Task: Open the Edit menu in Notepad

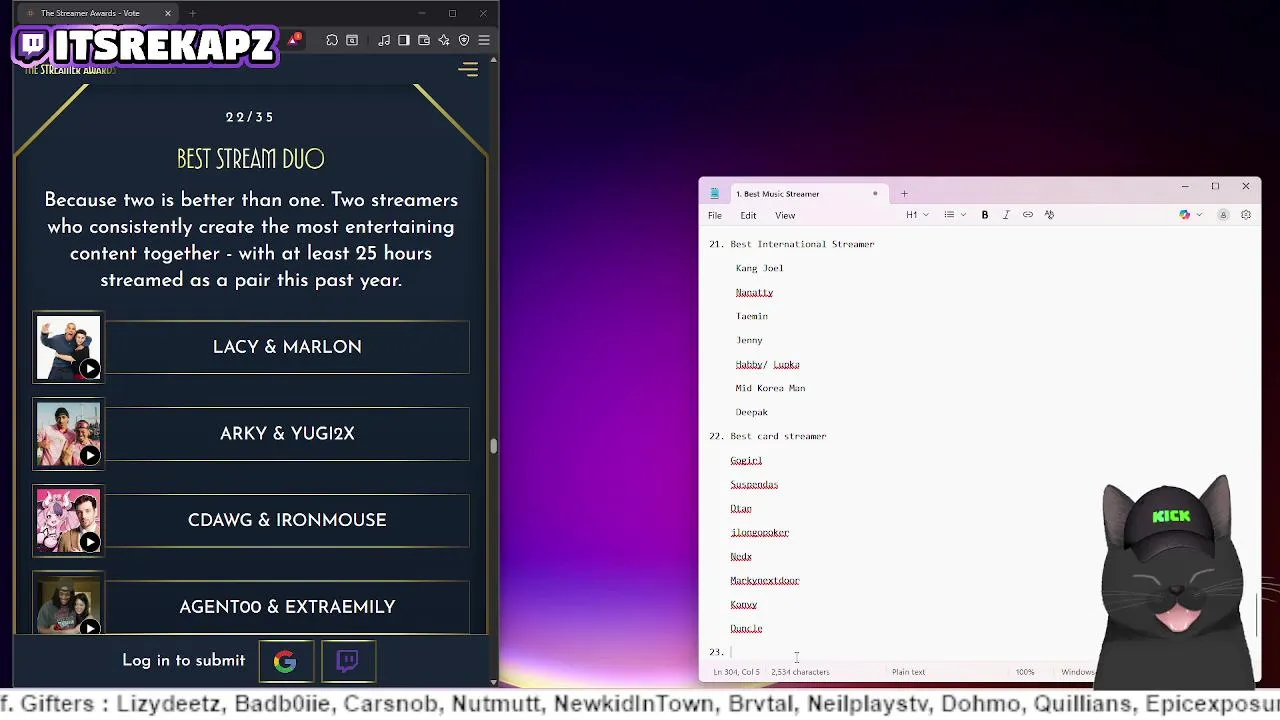Action: click(x=748, y=216)
